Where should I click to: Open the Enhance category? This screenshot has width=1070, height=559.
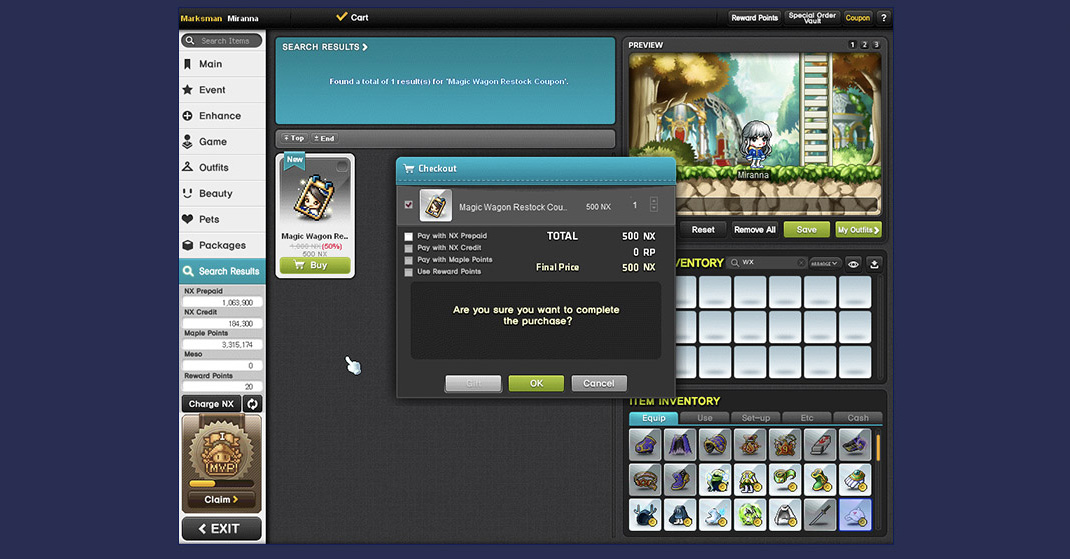[222, 116]
